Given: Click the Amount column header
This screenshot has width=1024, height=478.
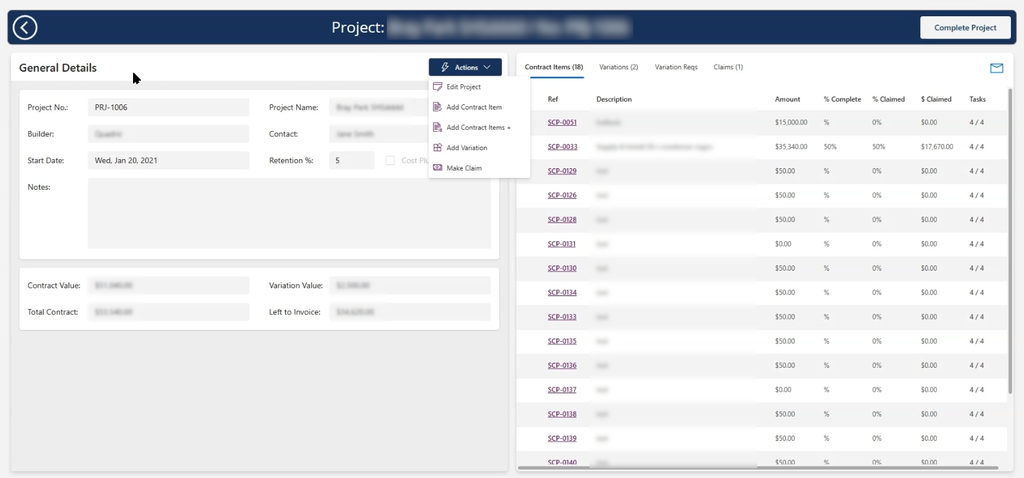Looking at the screenshot, I should point(787,99).
